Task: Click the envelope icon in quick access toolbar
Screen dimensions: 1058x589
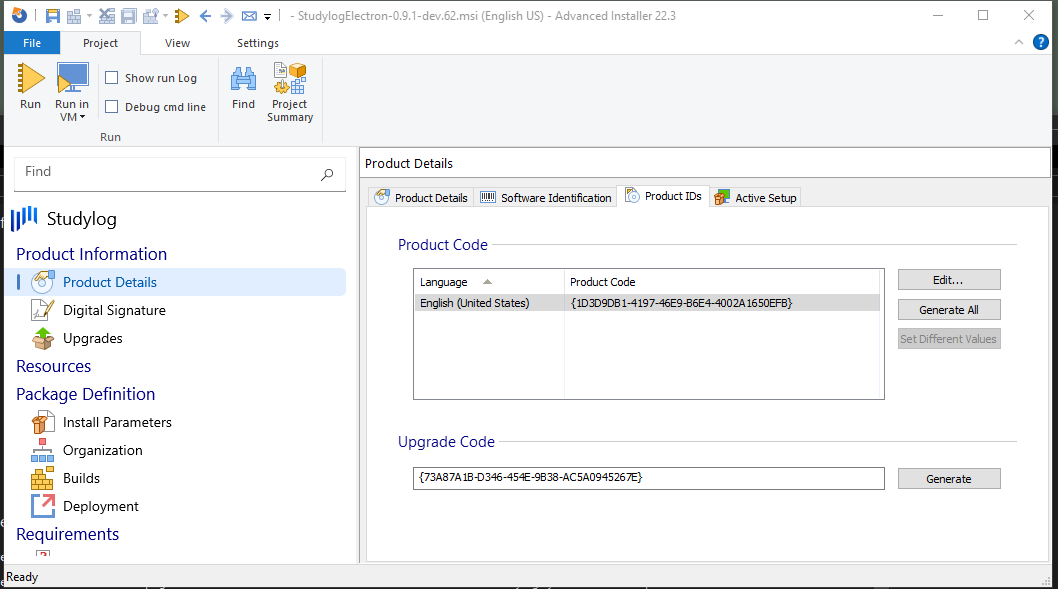Action: coord(249,16)
